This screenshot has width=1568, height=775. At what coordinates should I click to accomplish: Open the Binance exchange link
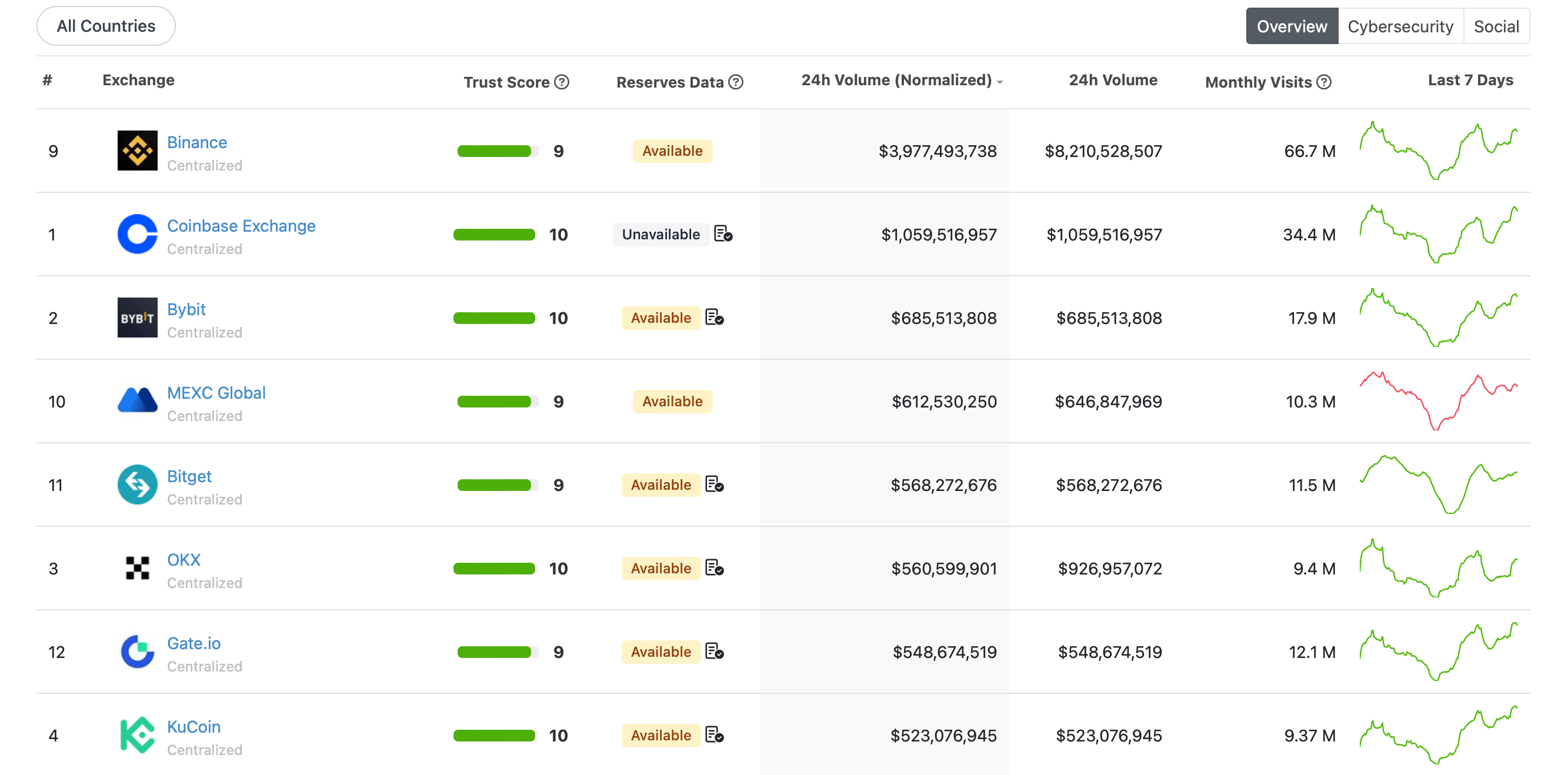pyautogui.click(x=197, y=142)
